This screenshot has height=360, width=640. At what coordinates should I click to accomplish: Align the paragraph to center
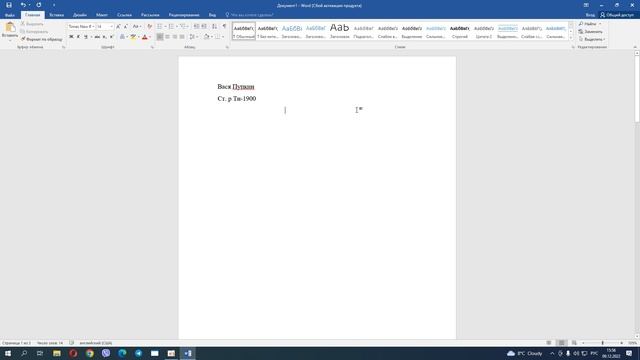[167, 37]
